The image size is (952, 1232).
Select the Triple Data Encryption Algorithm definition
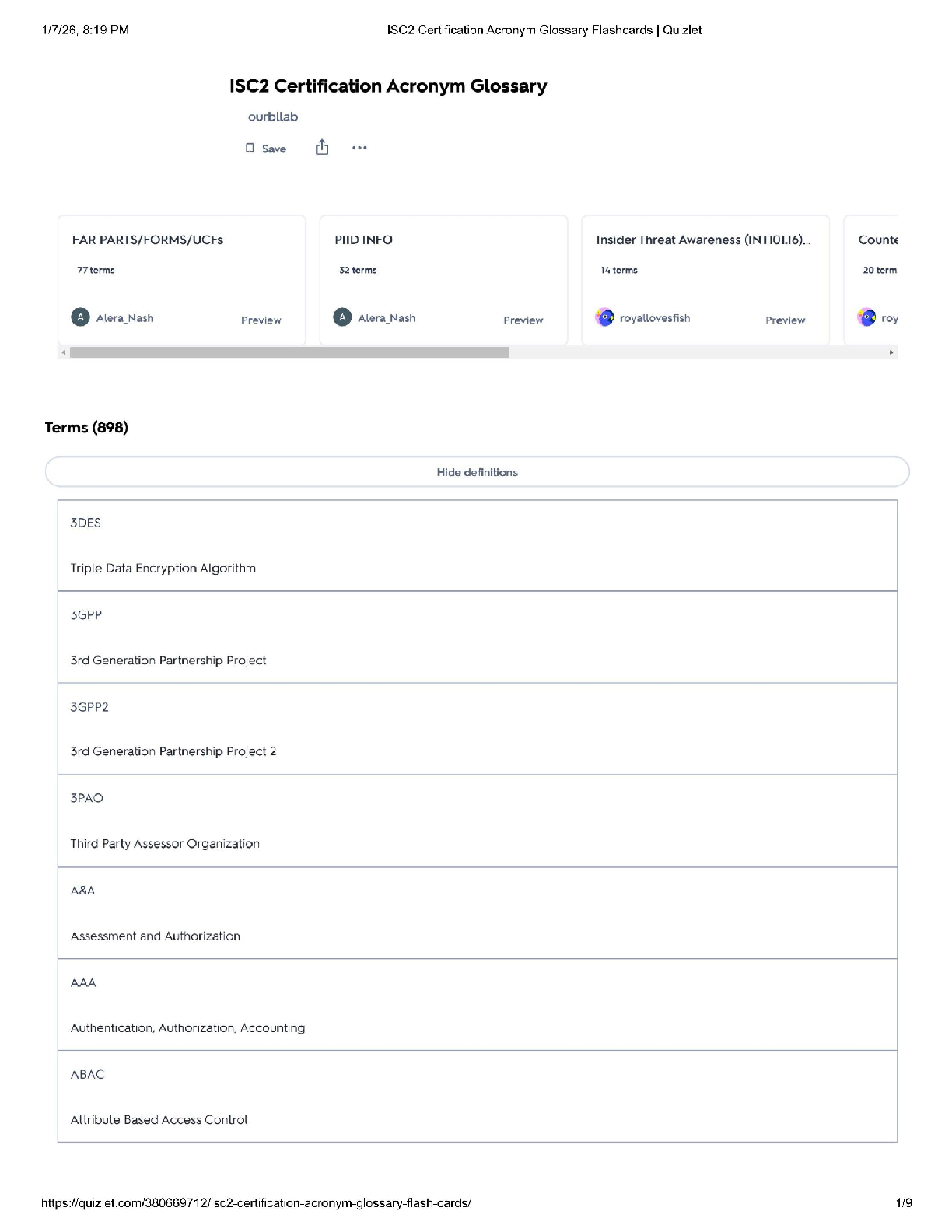click(x=163, y=569)
